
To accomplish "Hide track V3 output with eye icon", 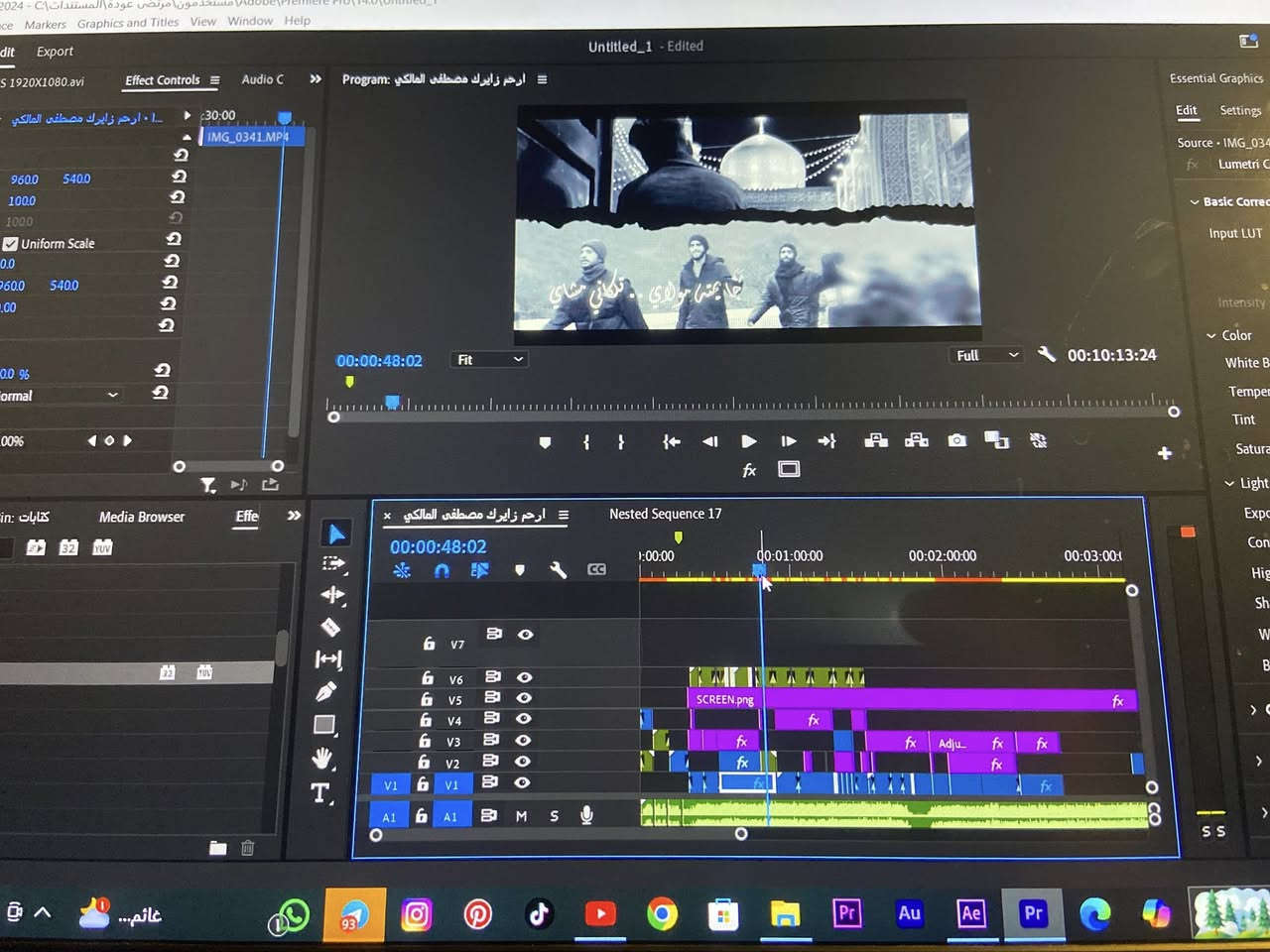I will click(x=523, y=741).
